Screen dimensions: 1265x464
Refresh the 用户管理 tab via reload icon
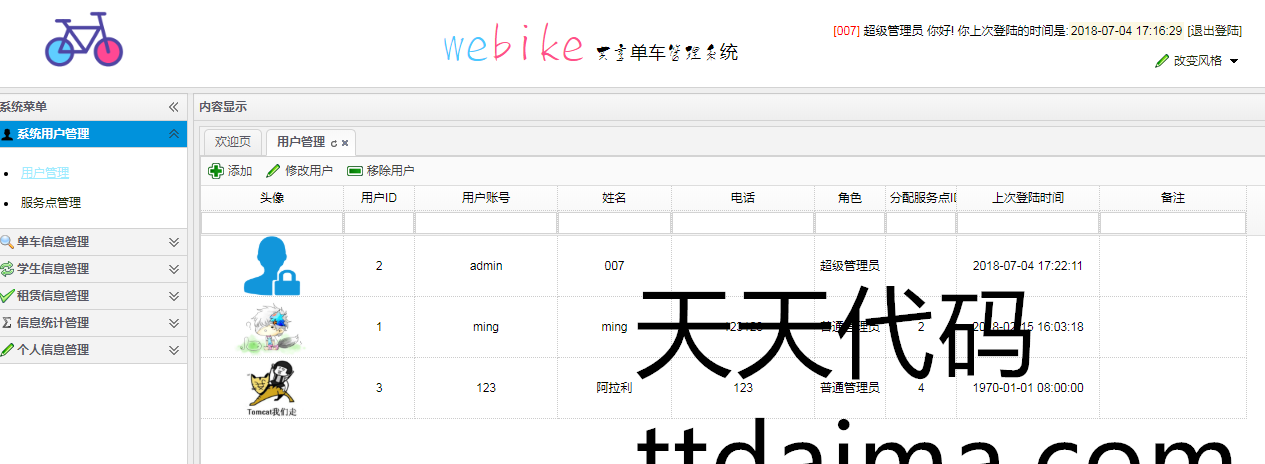coord(334,143)
